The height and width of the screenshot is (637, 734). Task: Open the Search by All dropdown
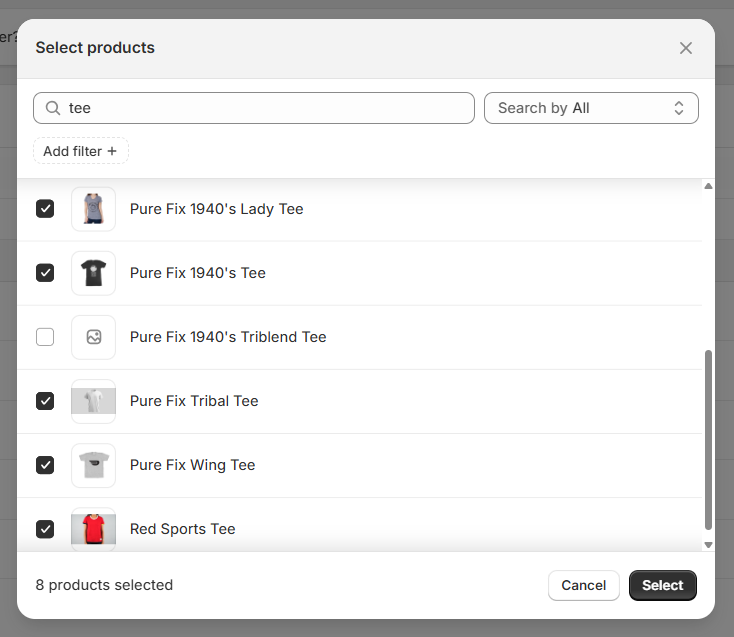click(590, 108)
